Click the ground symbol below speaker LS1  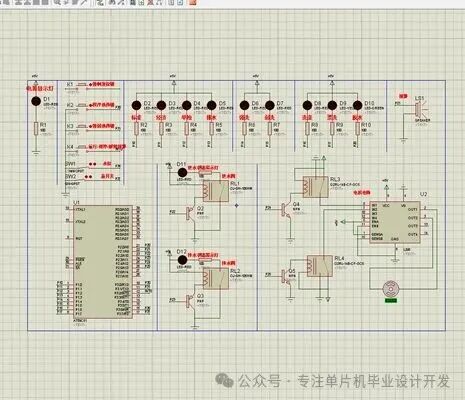tap(403, 141)
